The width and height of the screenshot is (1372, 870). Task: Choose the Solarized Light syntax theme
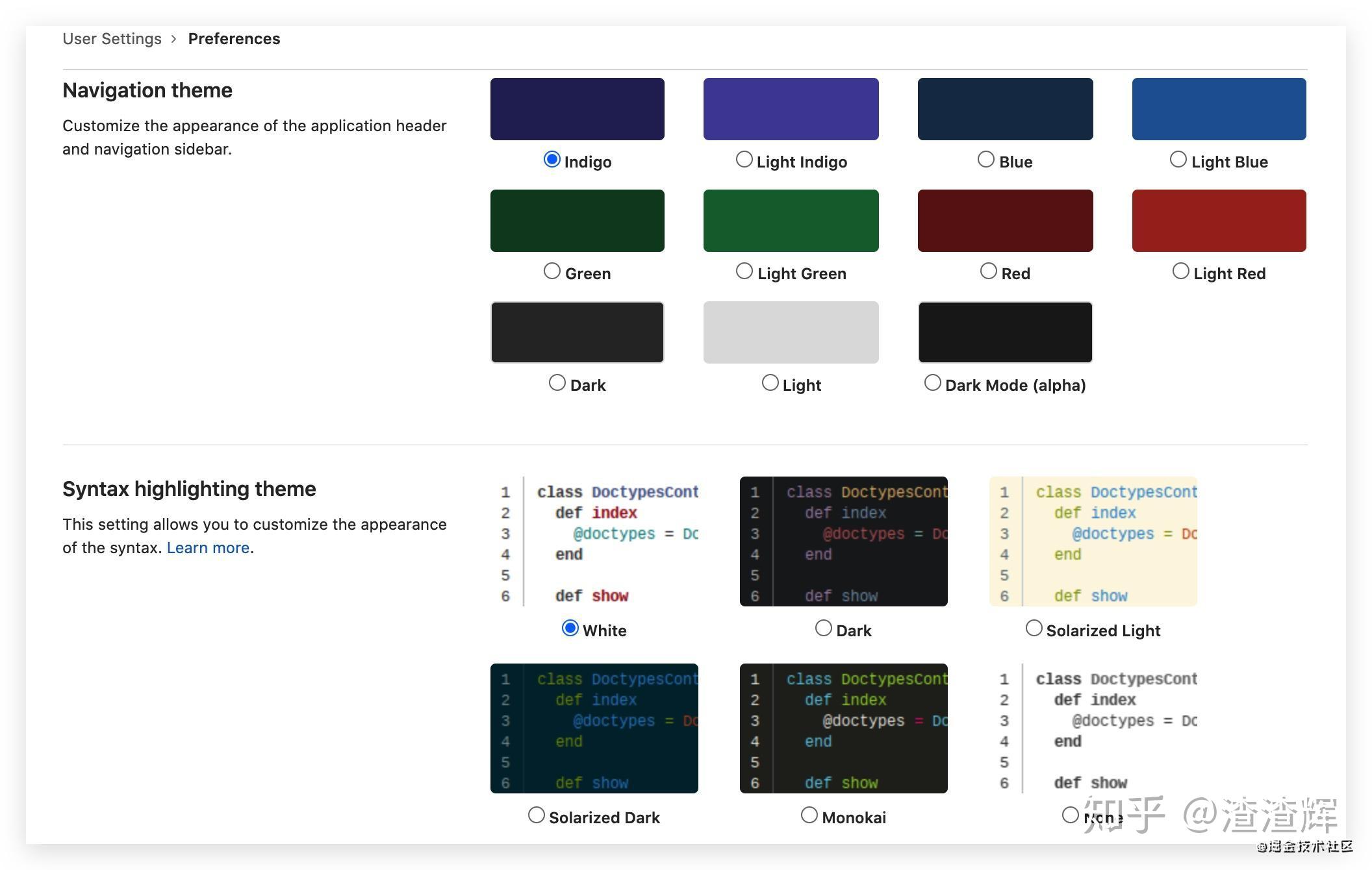(x=1034, y=627)
